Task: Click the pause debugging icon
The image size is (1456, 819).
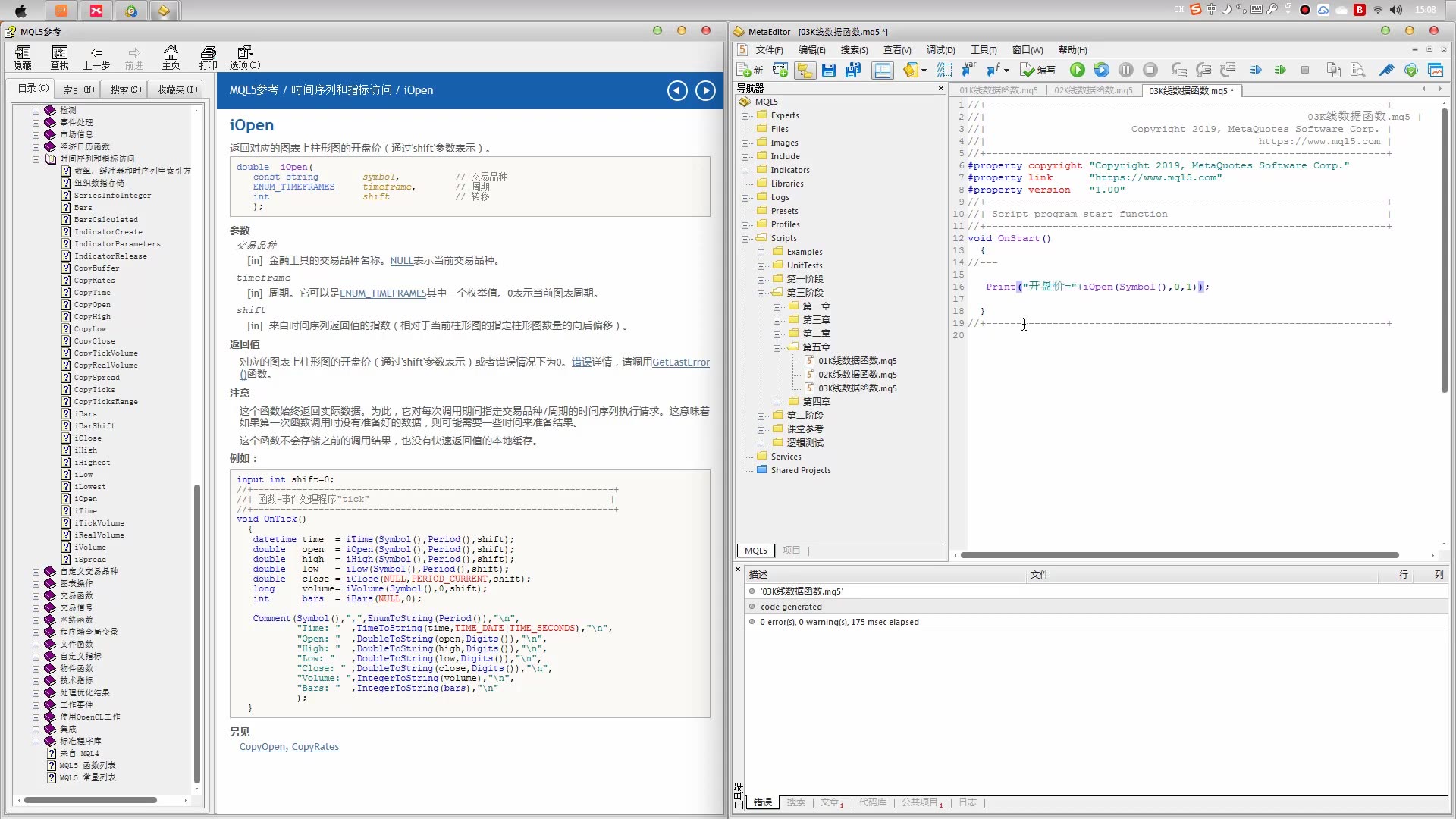Action: (1126, 71)
